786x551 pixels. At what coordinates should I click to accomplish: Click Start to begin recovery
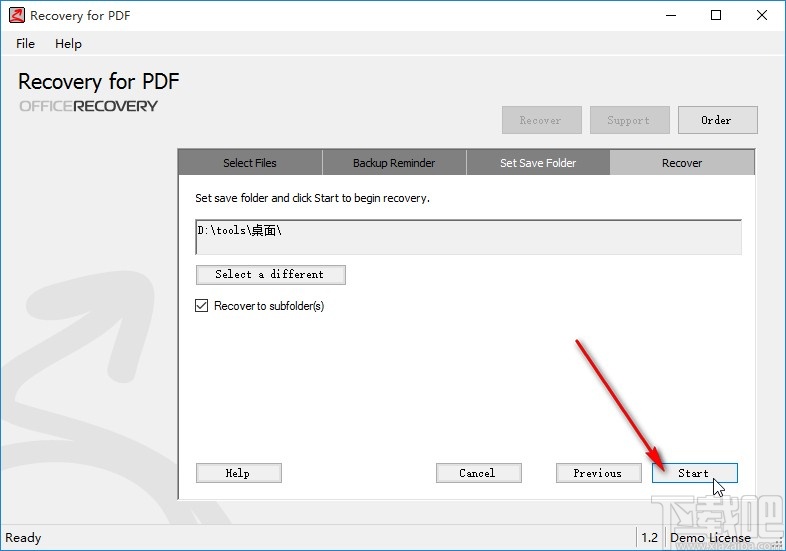(x=694, y=473)
